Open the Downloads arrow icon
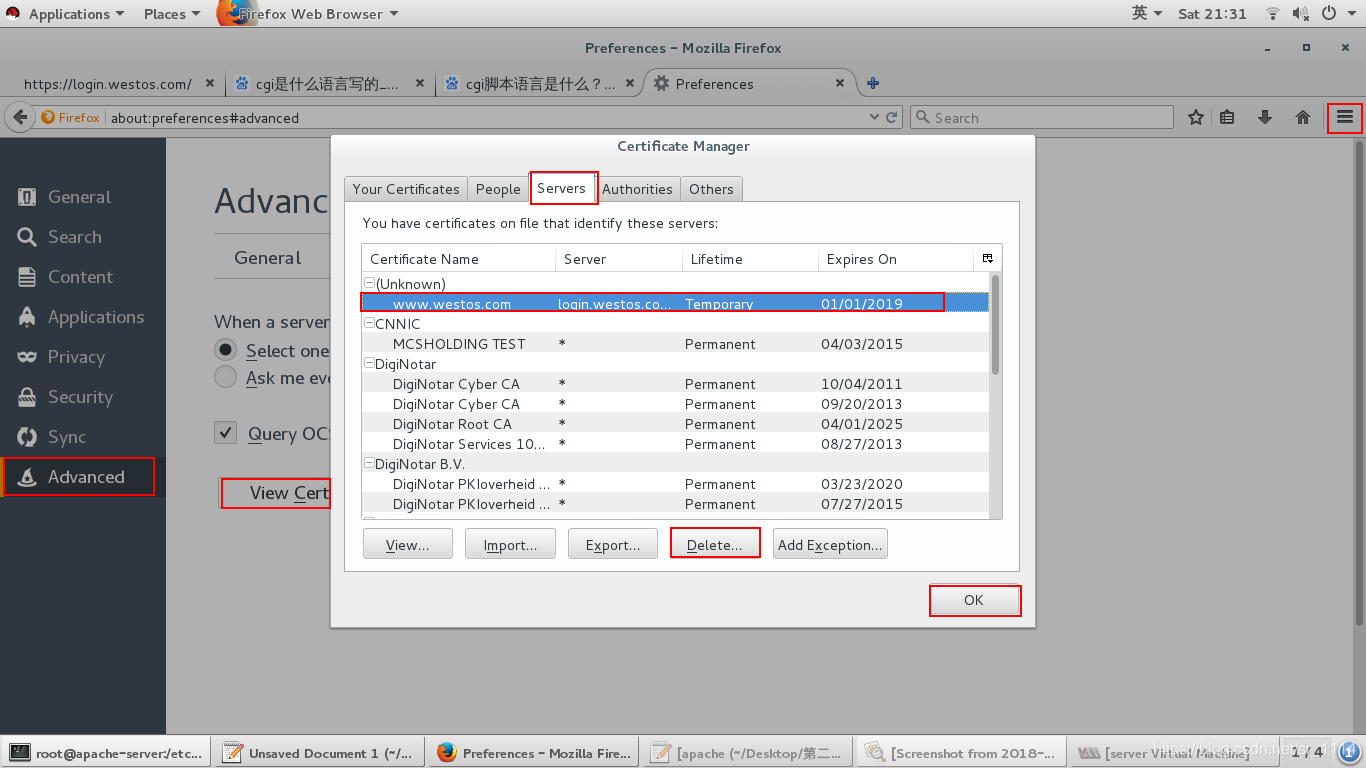This screenshot has width=1366, height=768. (1265, 117)
